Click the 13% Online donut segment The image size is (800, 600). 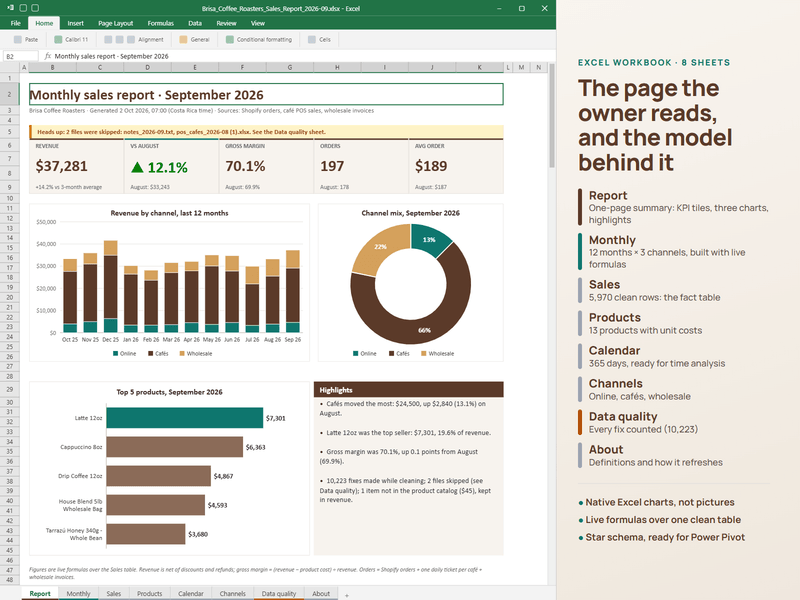click(x=429, y=239)
